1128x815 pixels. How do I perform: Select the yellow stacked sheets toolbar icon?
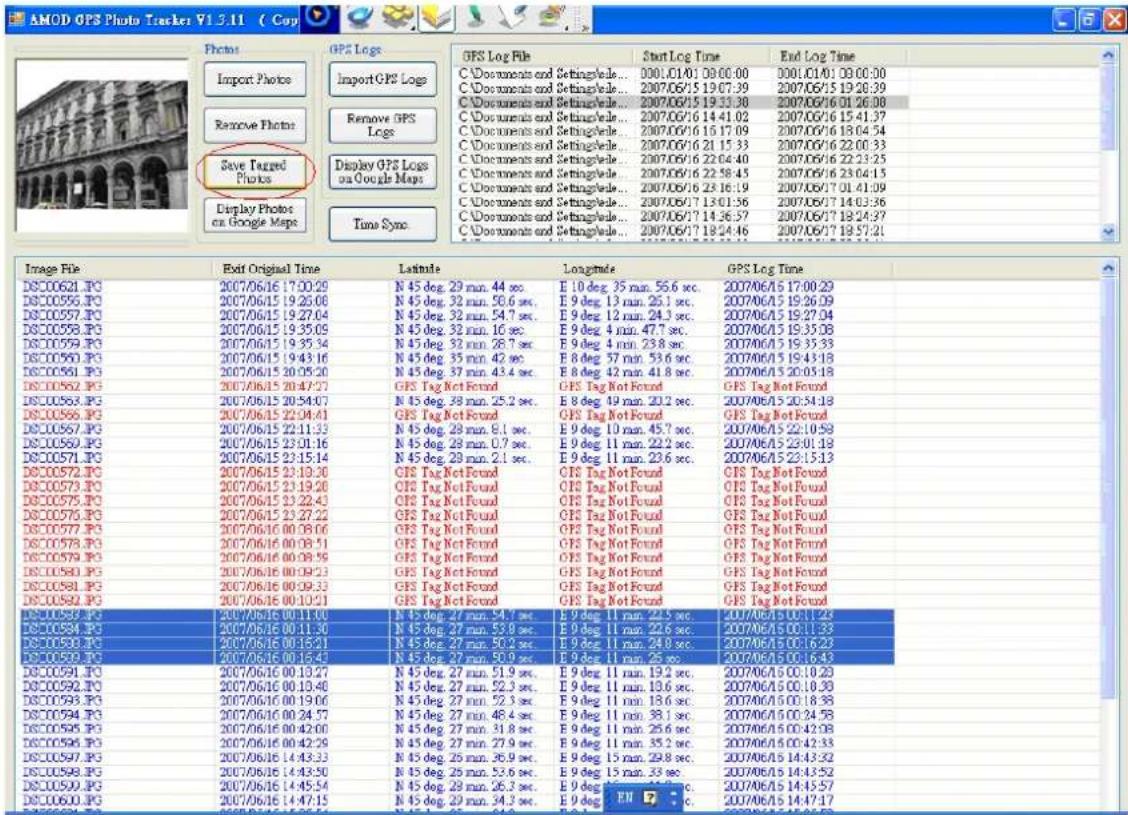tap(436, 17)
